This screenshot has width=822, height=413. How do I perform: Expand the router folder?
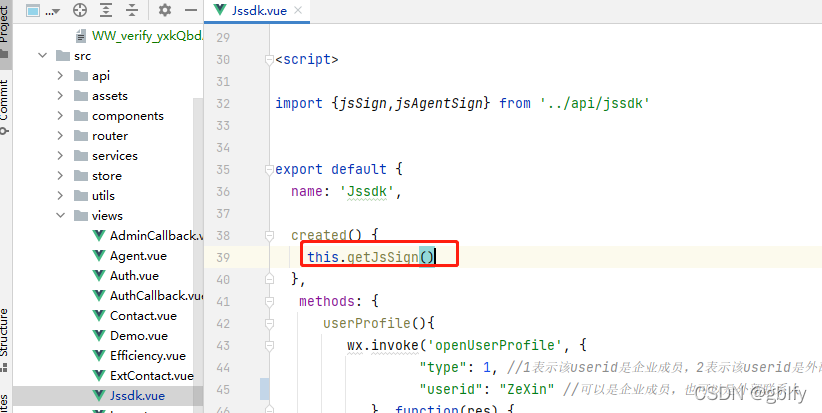61,136
